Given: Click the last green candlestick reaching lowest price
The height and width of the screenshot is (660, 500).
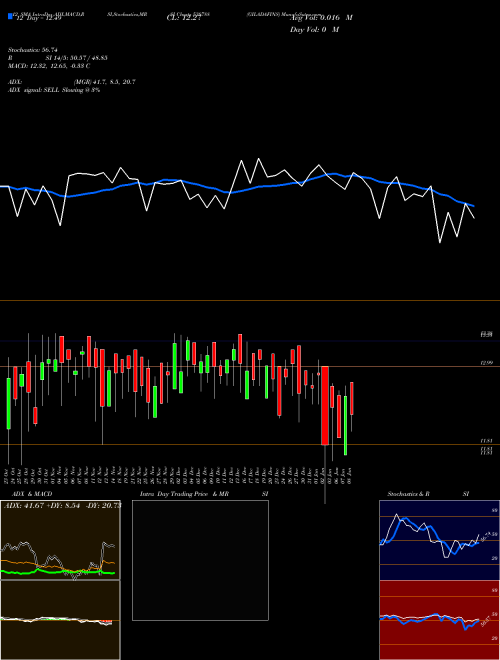Looking at the screenshot, I should tap(346, 425).
